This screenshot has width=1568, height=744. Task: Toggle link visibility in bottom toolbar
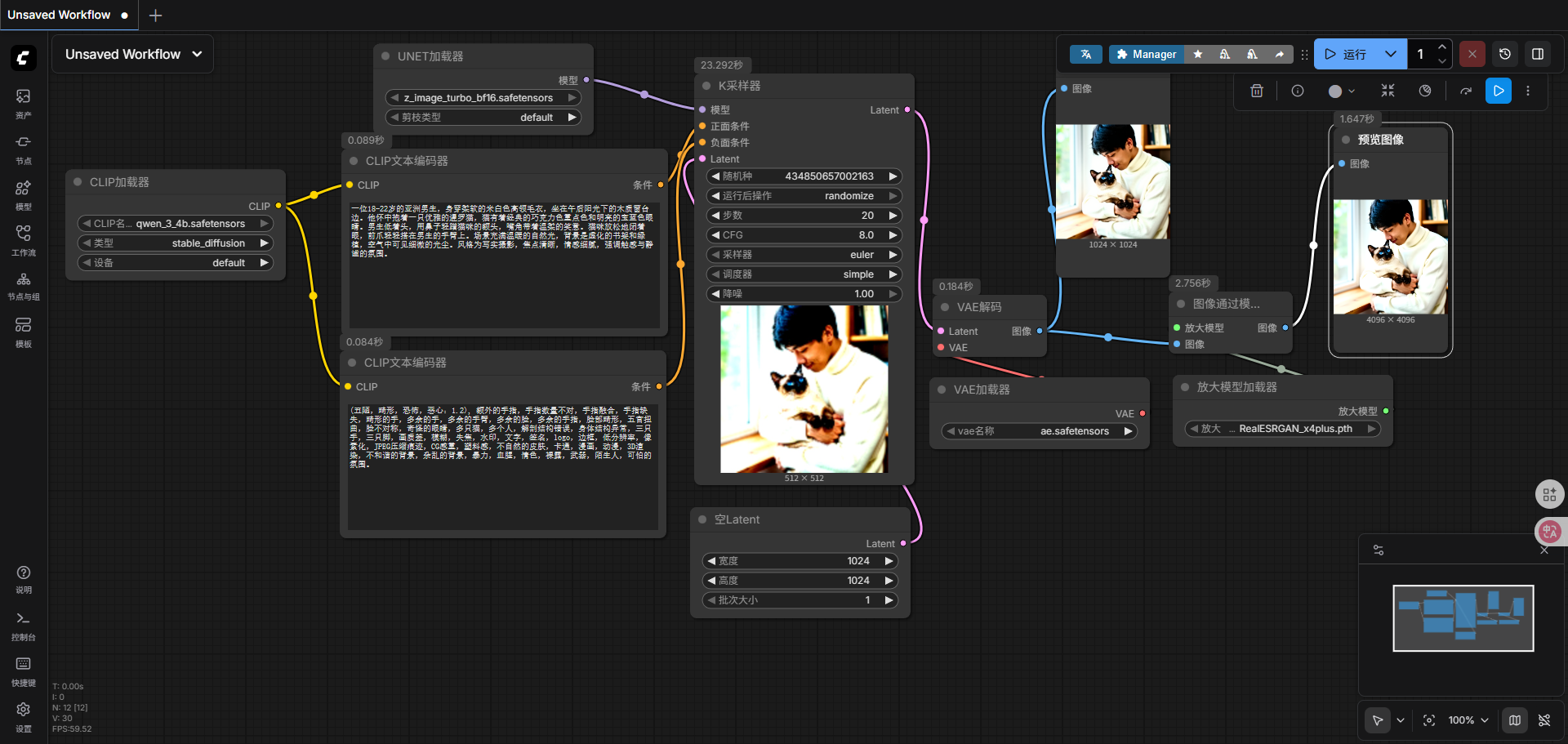coord(1543,720)
